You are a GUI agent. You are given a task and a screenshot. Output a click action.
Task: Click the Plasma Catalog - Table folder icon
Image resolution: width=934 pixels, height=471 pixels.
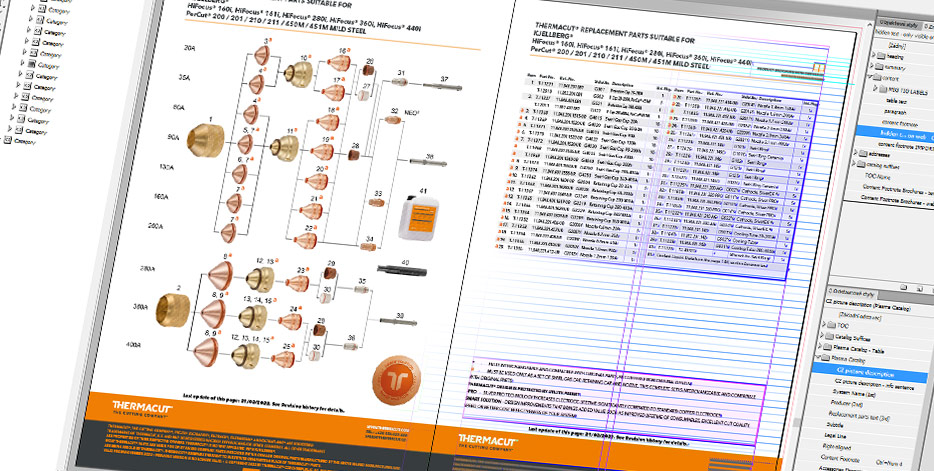(x=827, y=347)
